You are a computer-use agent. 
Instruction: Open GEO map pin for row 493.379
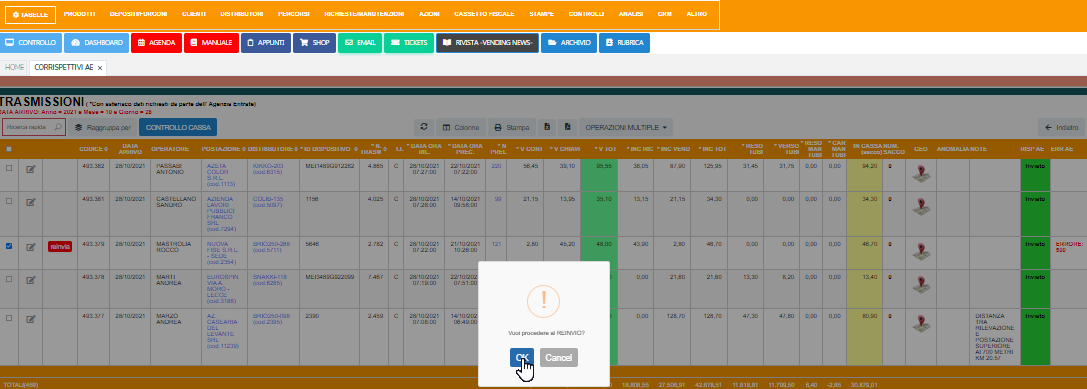click(x=921, y=252)
